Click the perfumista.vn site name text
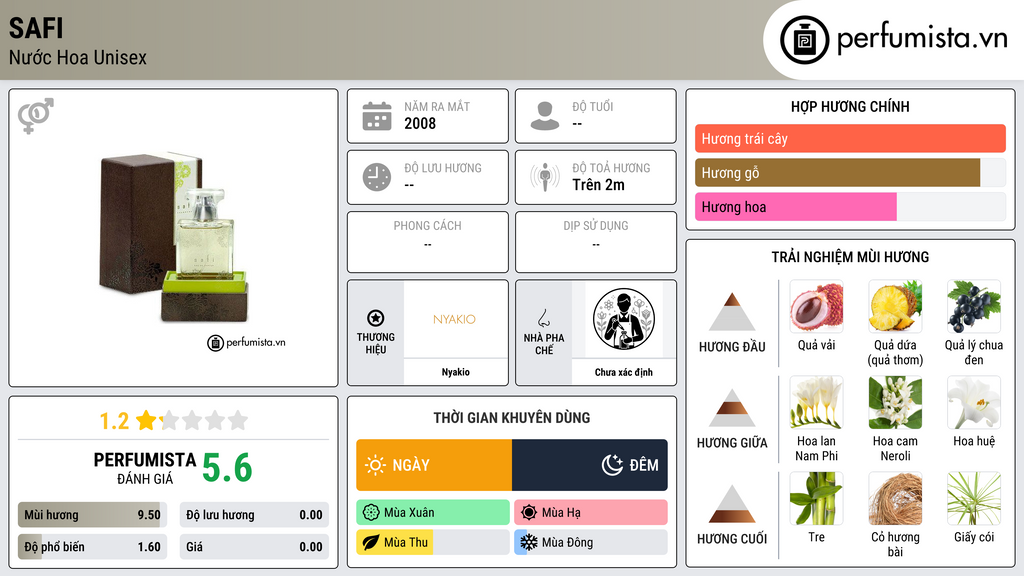This screenshot has height=576, width=1024. click(x=922, y=37)
